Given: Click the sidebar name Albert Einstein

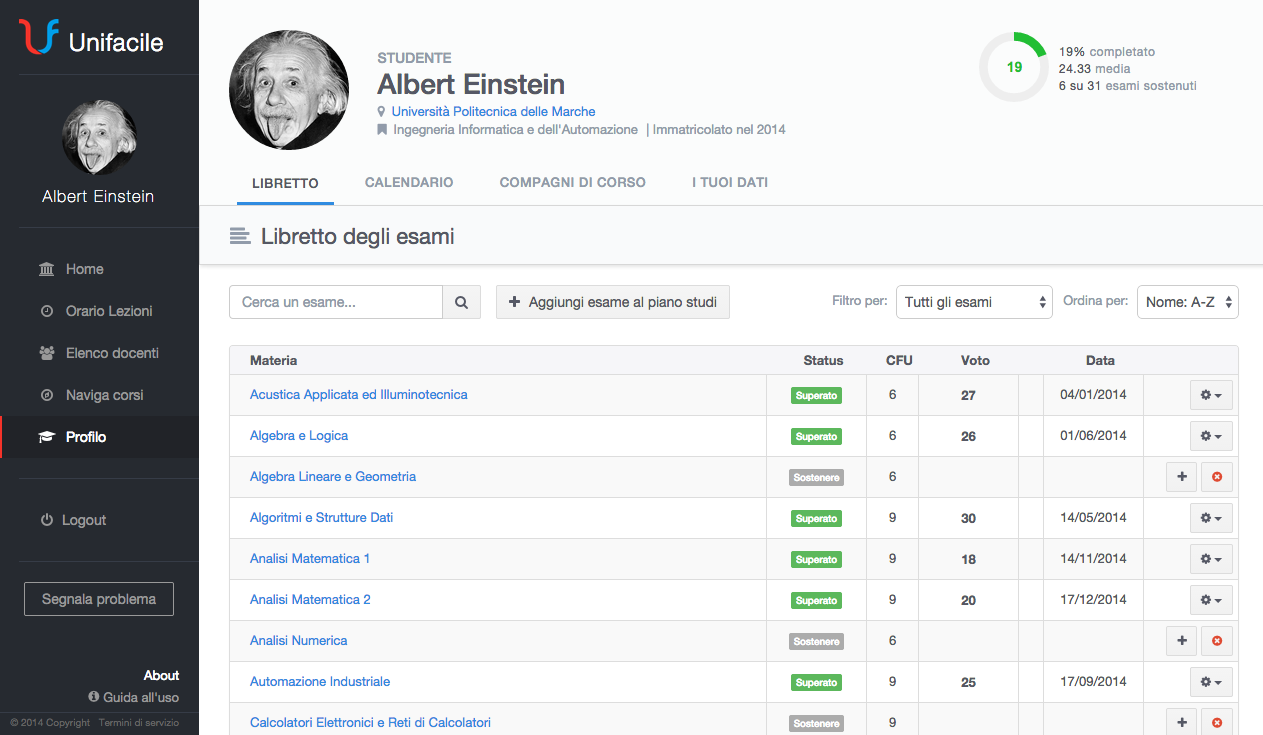Looking at the screenshot, I should pos(98,197).
